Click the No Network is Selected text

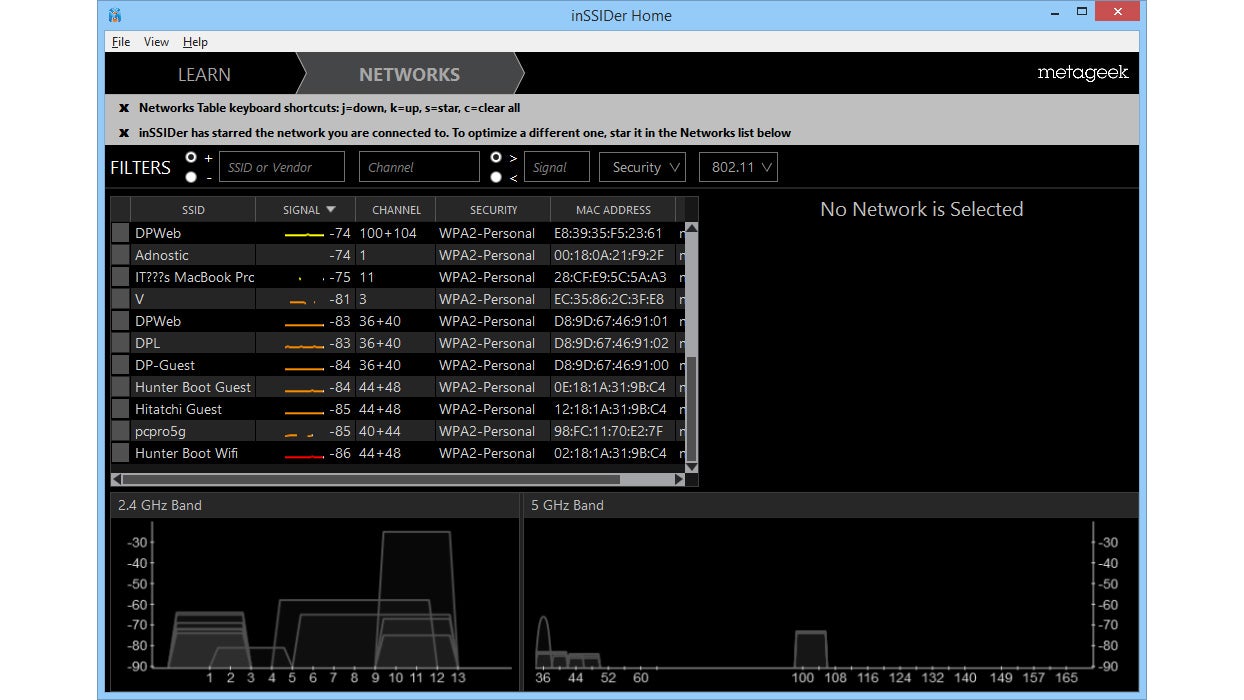pyautogui.click(x=921, y=209)
